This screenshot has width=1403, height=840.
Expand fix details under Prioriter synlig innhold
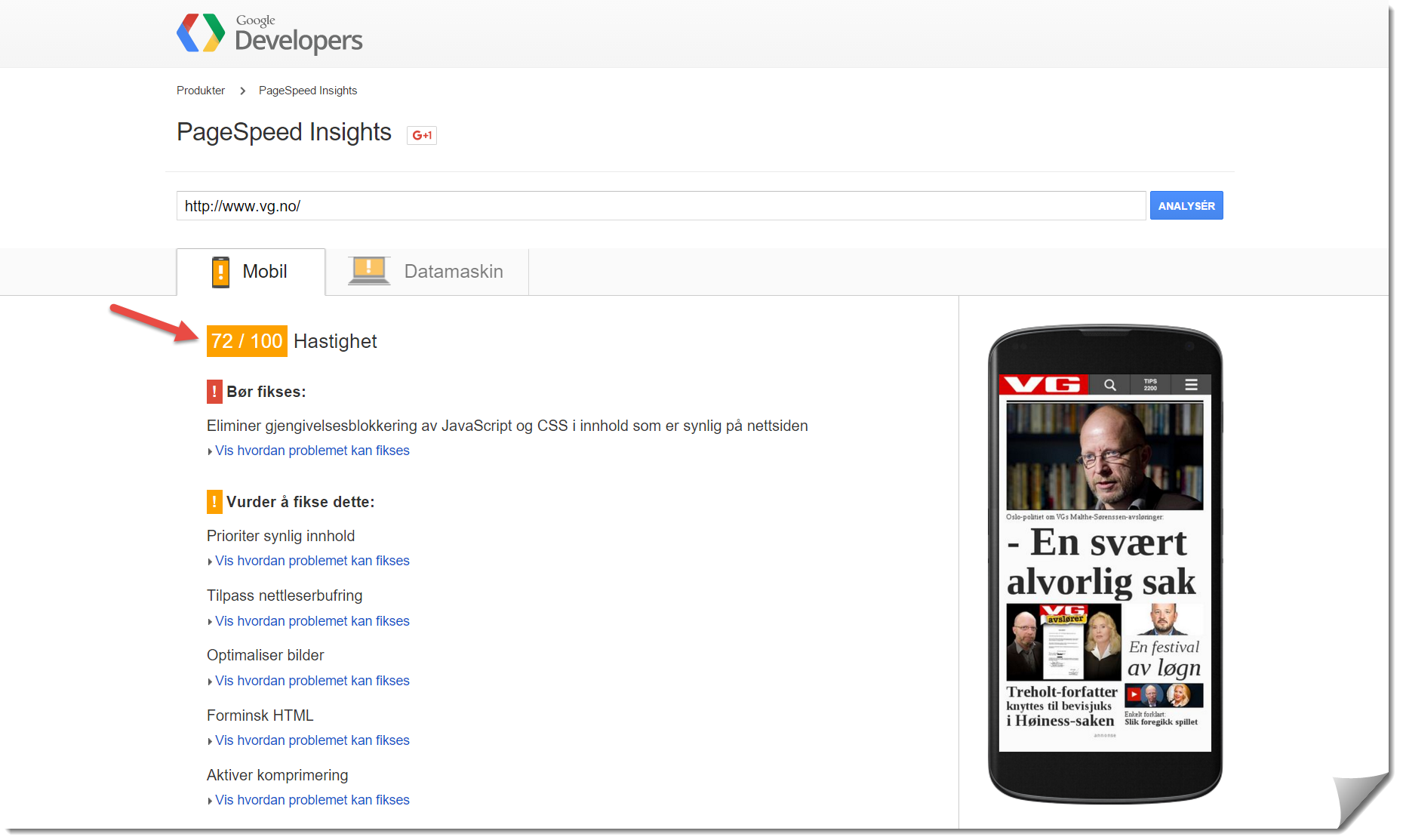(312, 561)
